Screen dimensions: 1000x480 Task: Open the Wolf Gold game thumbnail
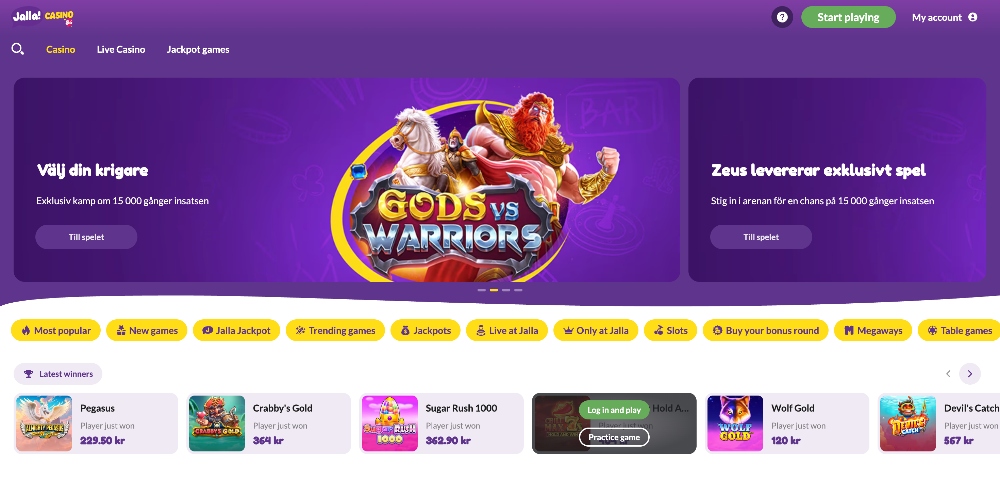tap(735, 423)
